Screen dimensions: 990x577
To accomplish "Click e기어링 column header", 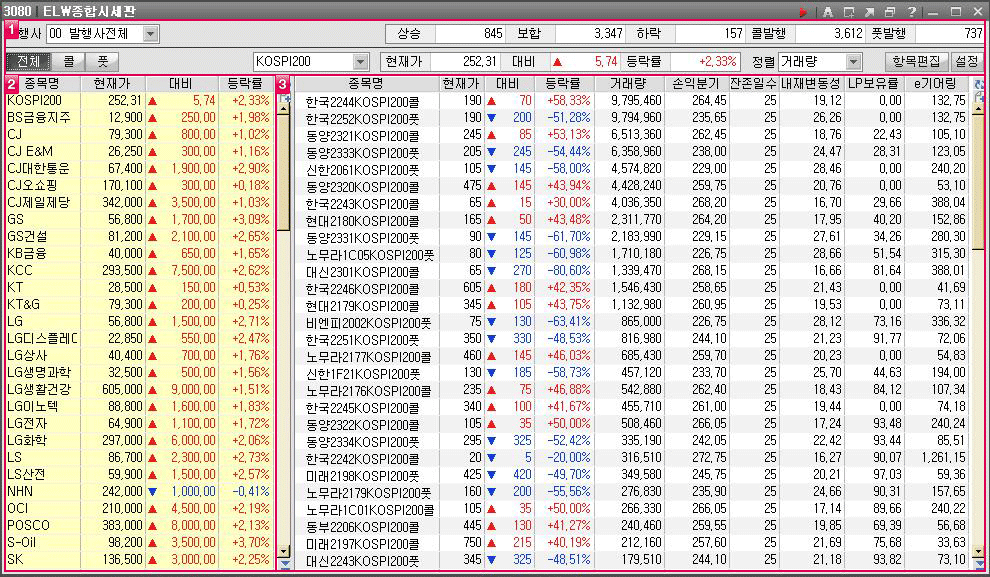I will [935, 83].
